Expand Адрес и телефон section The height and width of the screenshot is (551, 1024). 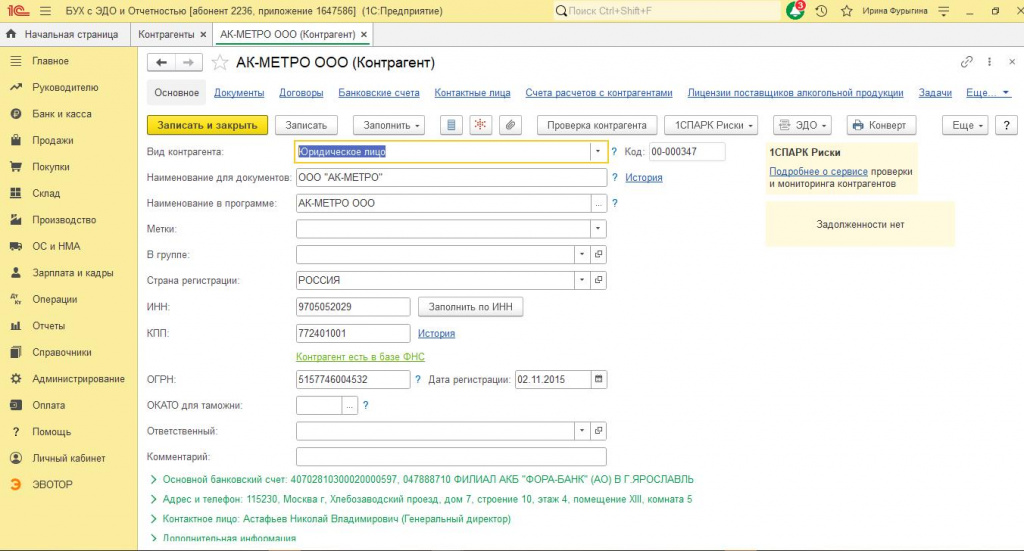(x=153, y=499)
